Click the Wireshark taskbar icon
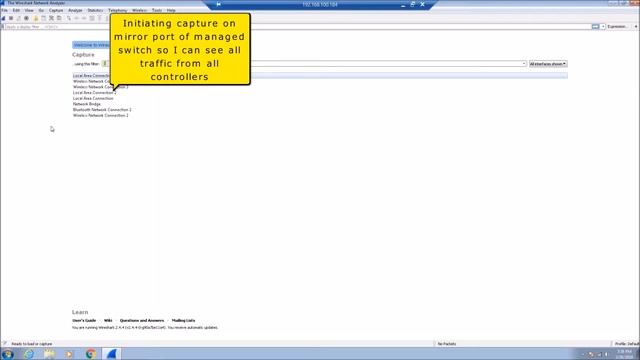The image size is (640, 360). [x=111, y=354]
